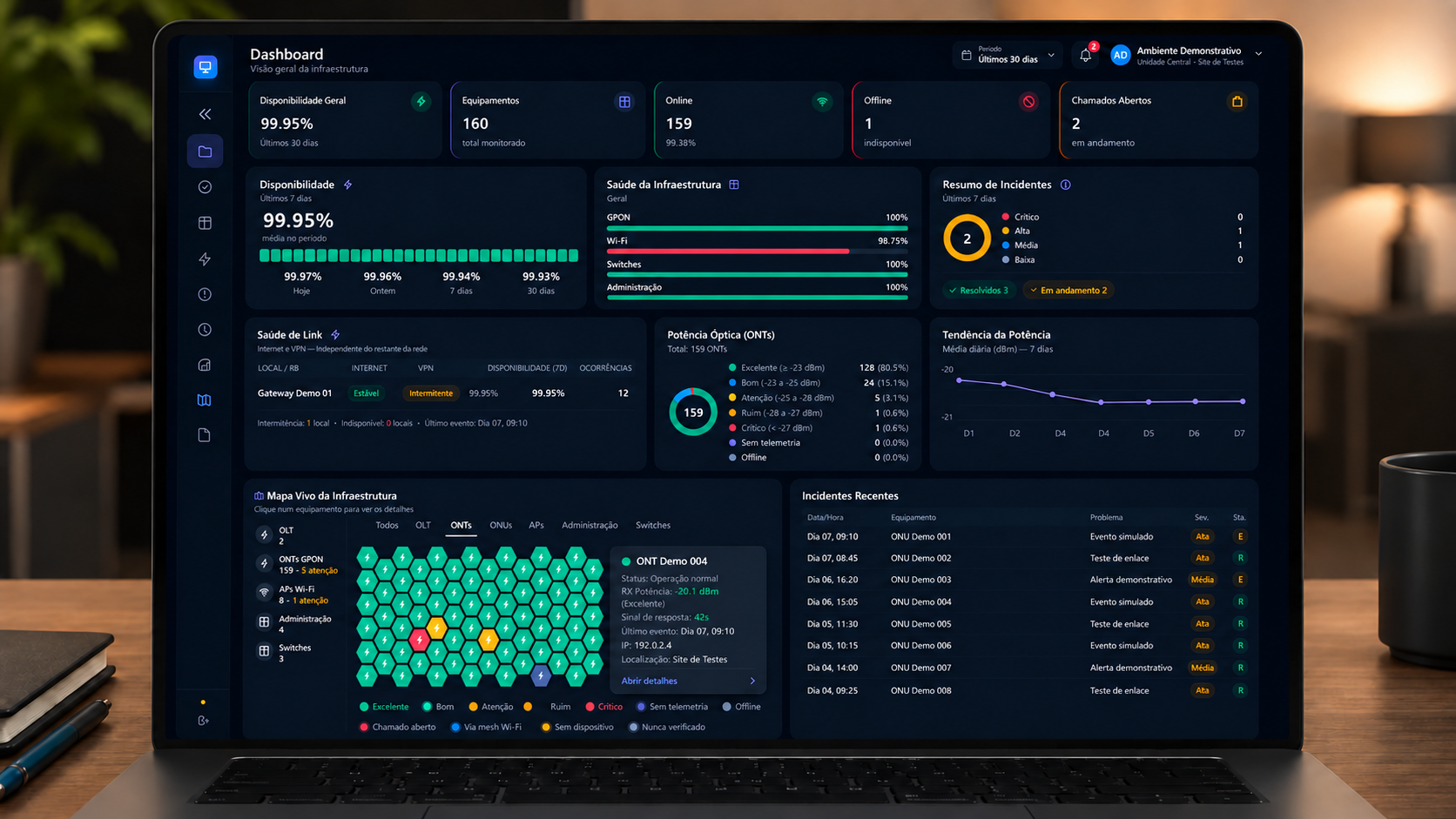This screenshot has width=1456, height=819.
Task: Expand the Ambiente Demonstrativo account menu
Action: point(1258,55)
